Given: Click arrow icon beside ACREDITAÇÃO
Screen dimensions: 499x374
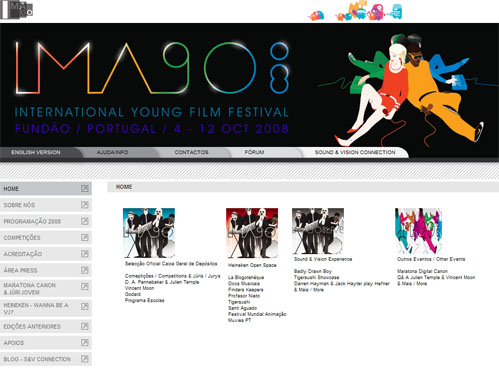Looking at the screenshot, I should click(85, 254).
